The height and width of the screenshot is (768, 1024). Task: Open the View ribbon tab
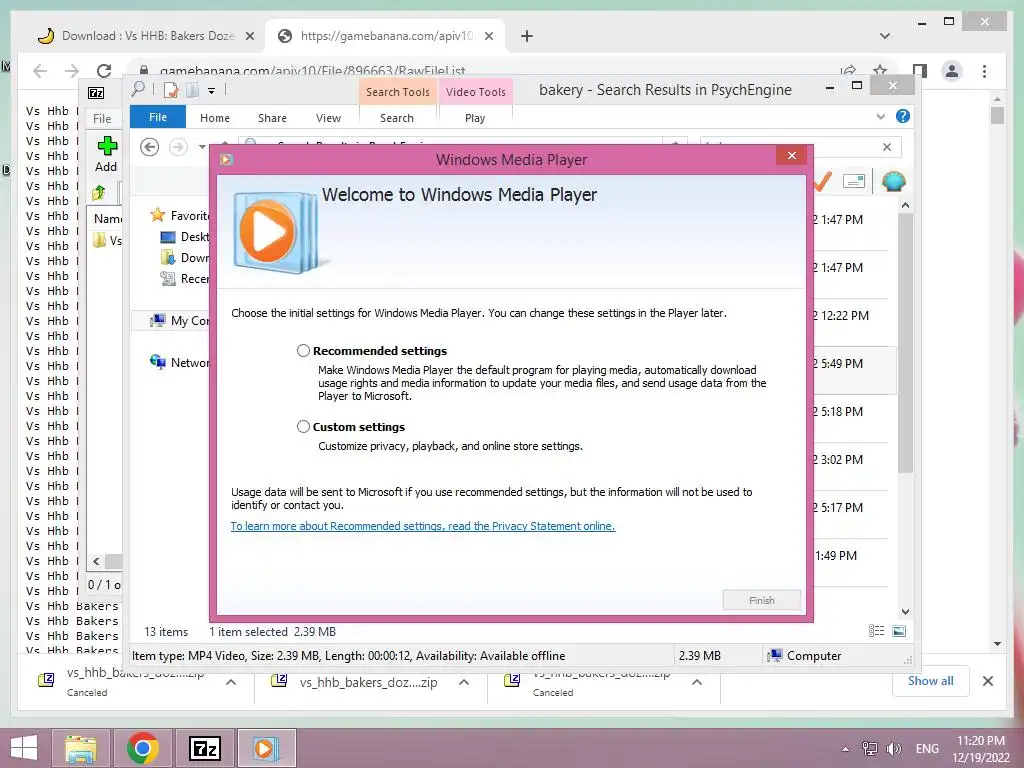click(x=328, y=118)
